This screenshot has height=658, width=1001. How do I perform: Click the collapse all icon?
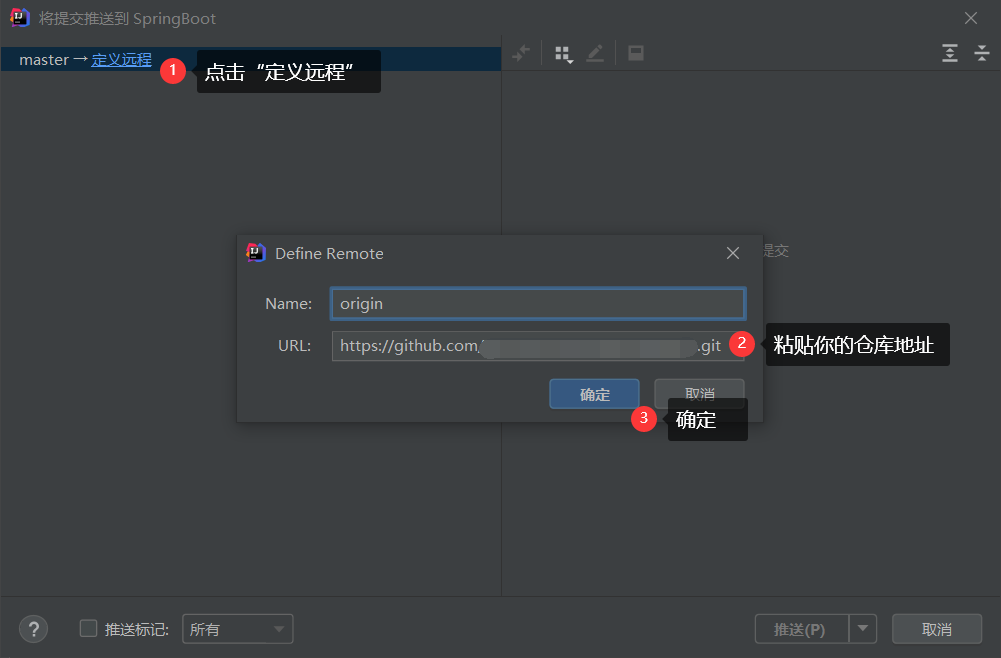tap(982, 53)
